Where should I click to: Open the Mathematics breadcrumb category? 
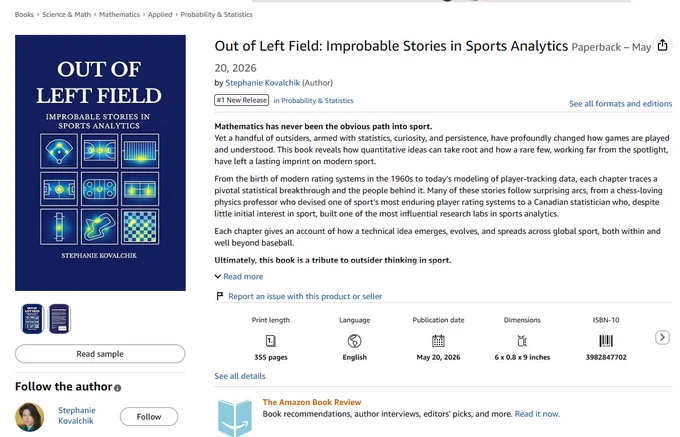pyautogui.click(x=119, y=14)
